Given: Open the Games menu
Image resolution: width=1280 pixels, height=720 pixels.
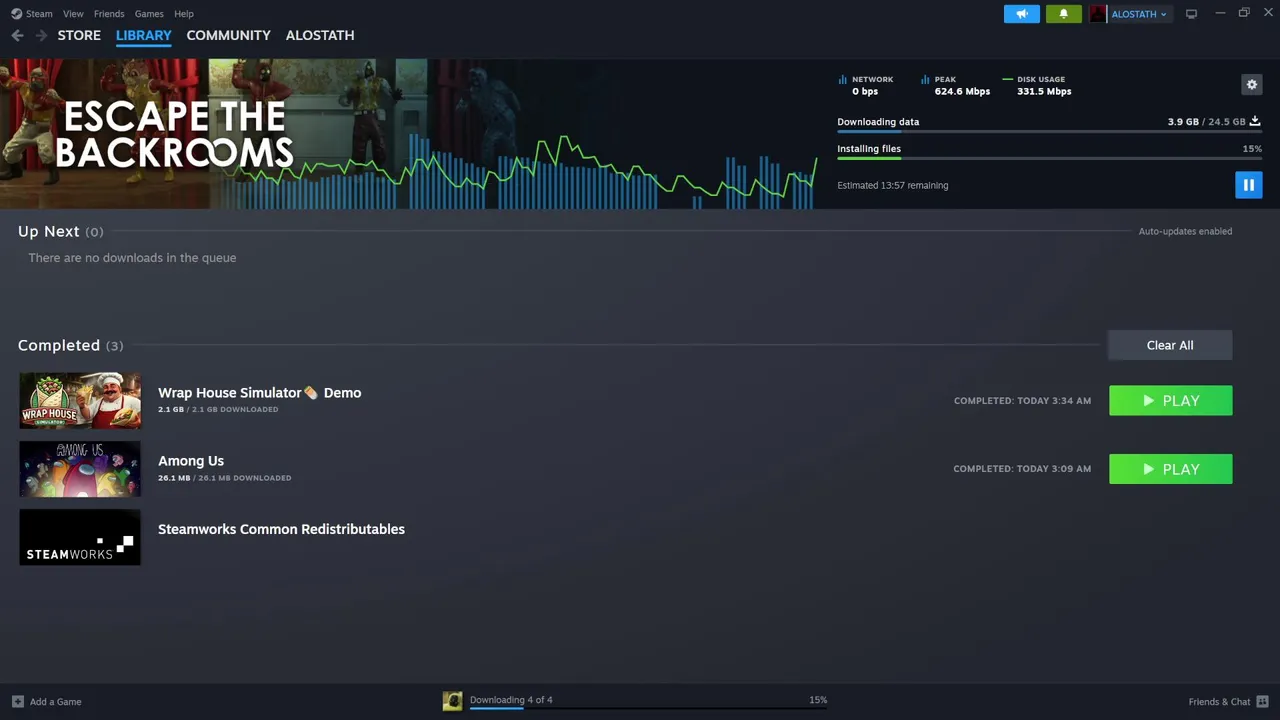Looking at the screenshot, I should [x=149, y=14].
